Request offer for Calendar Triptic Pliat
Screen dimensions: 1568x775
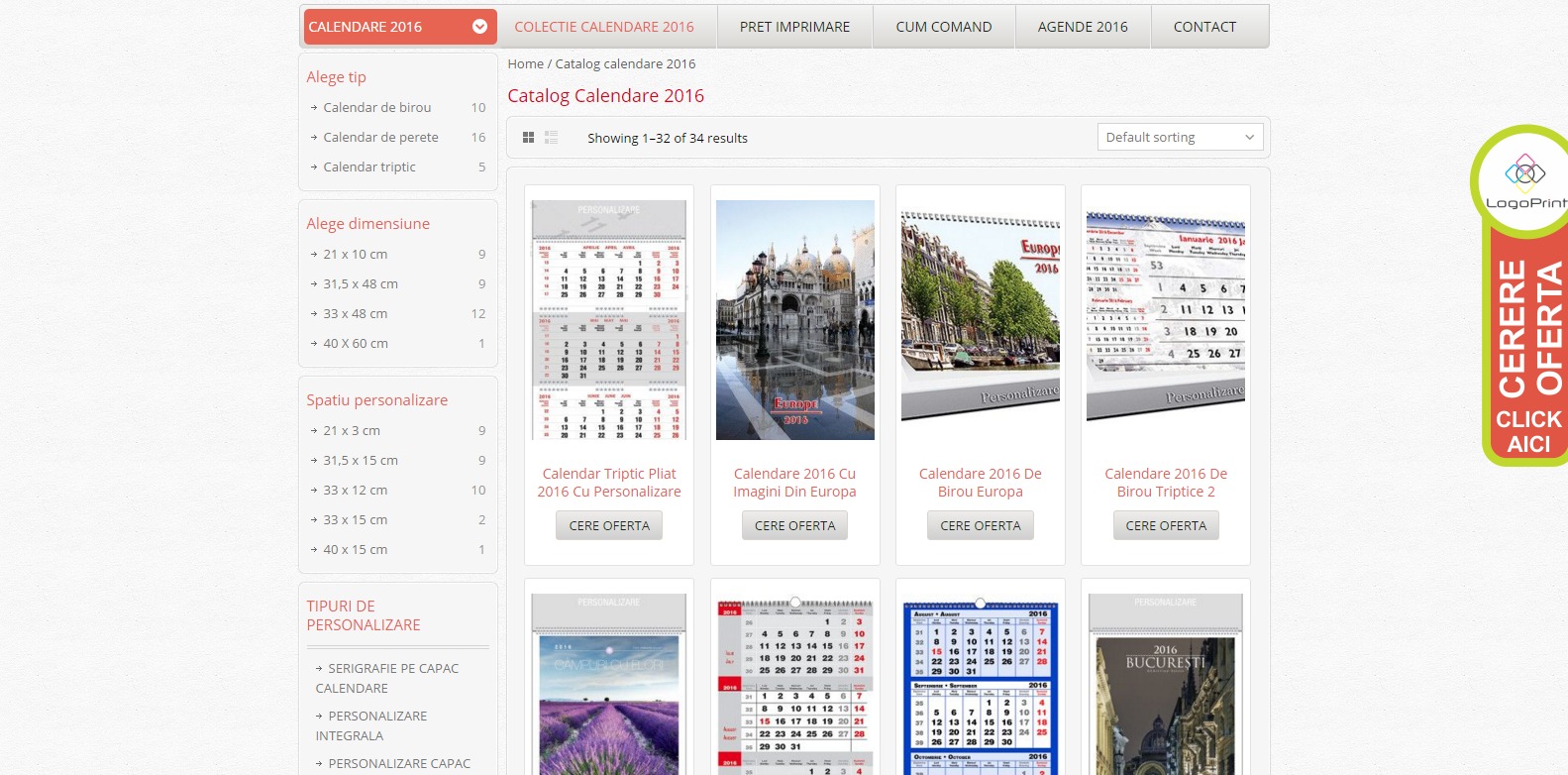pyautogui.click(x=609, y=525)
